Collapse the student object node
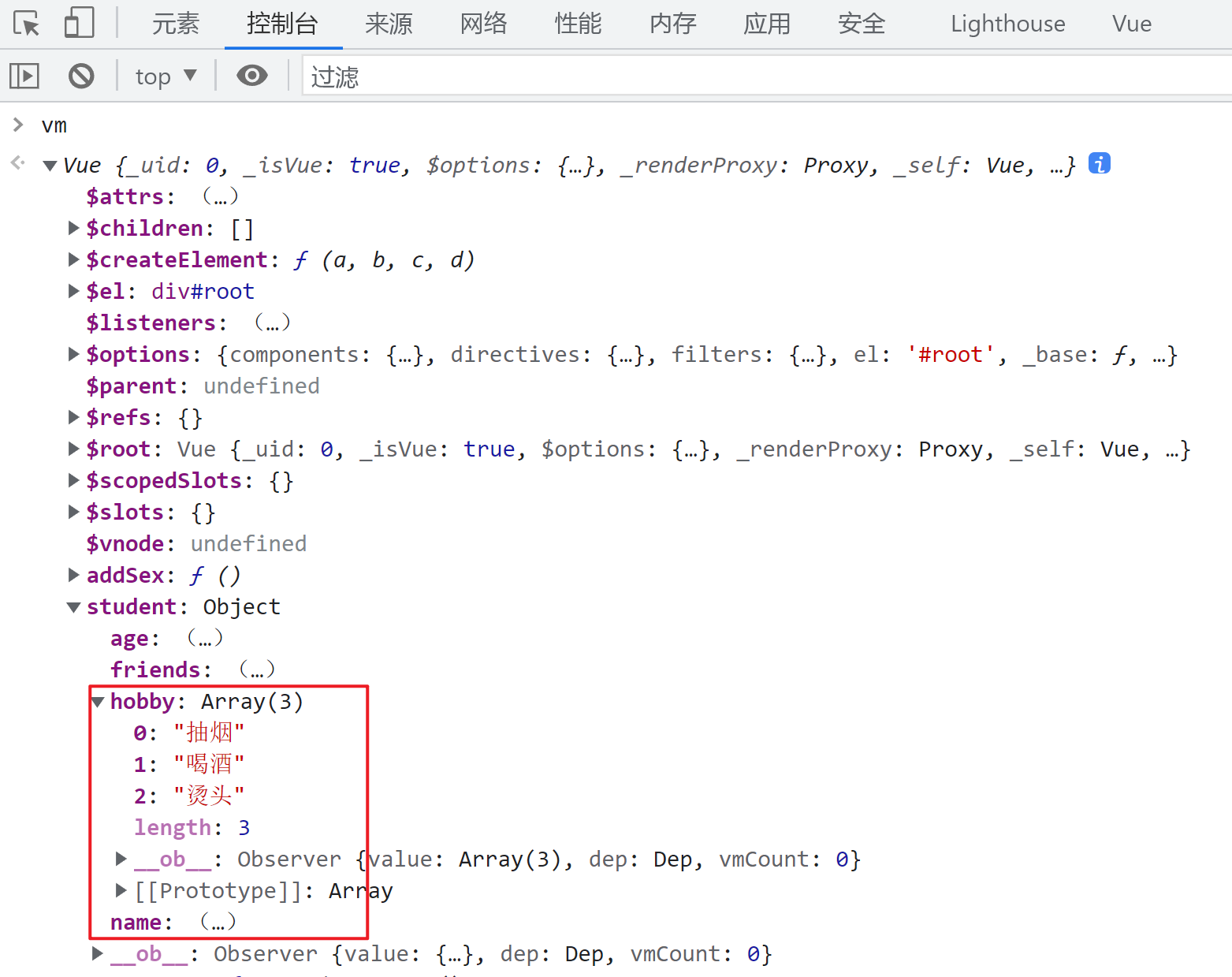The image size is (1232, 977). (74, 607)
